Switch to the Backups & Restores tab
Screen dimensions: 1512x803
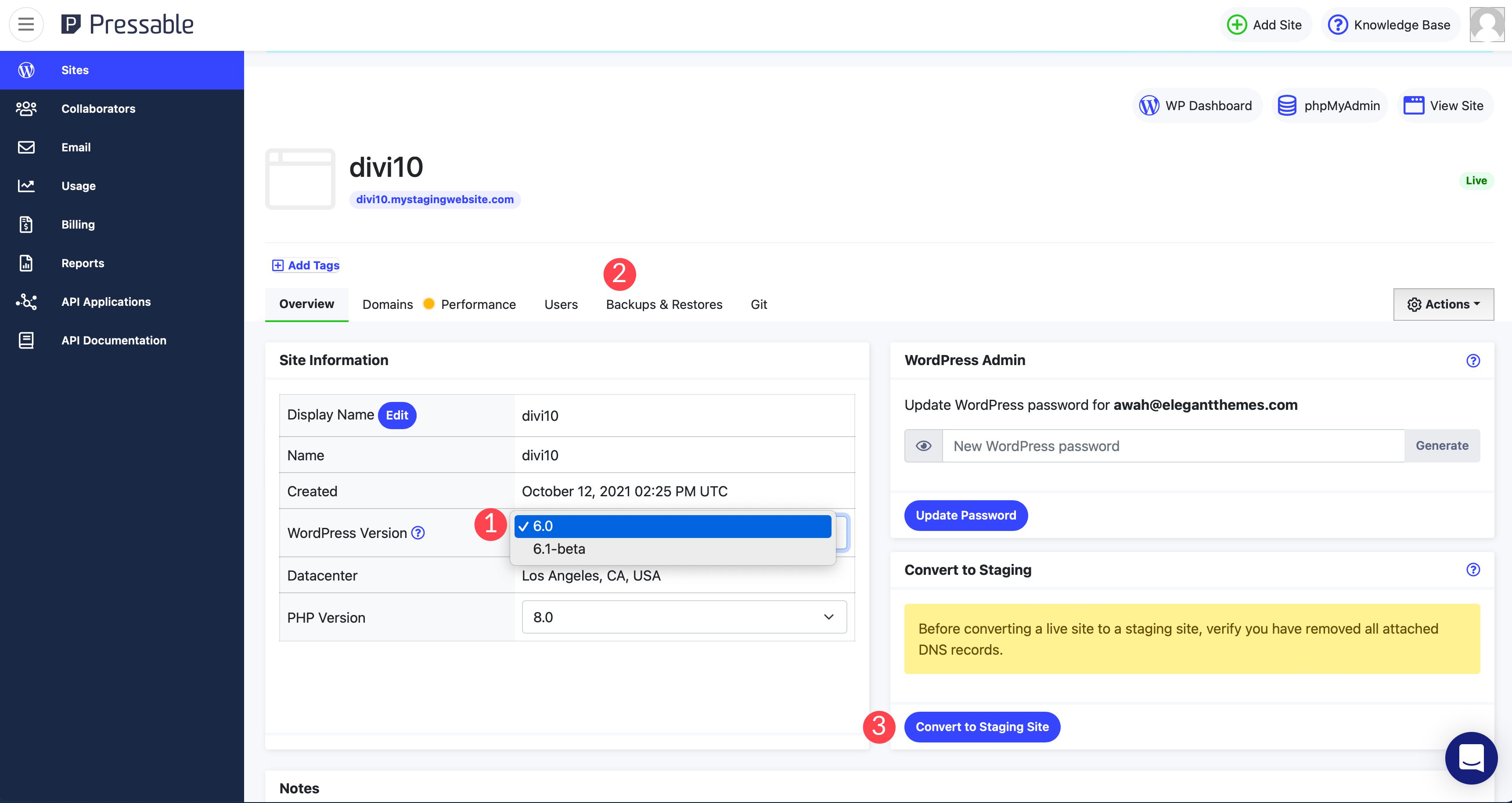tap(664, 304)
